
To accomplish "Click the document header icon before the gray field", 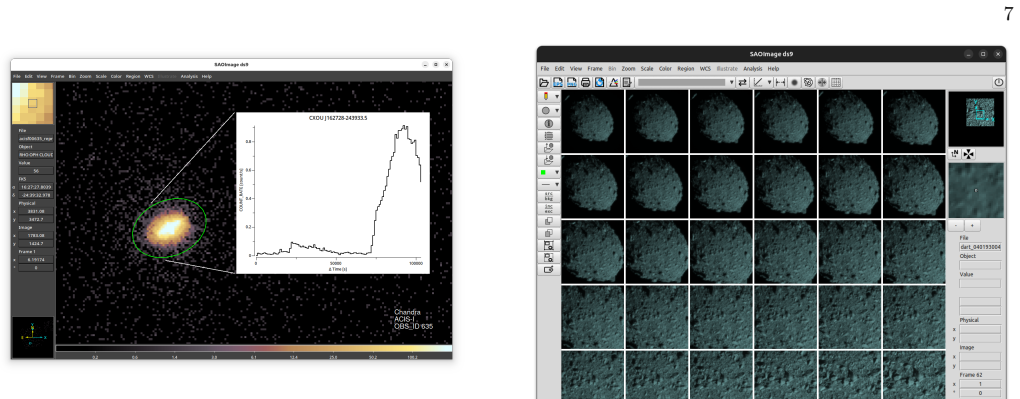I will pos(627,83).
